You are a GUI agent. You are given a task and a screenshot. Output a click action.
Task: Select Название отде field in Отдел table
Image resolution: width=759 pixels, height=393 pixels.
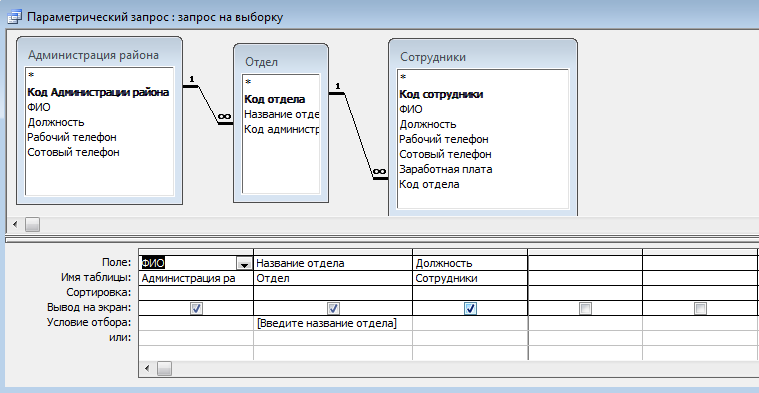[x=281, y=114]
